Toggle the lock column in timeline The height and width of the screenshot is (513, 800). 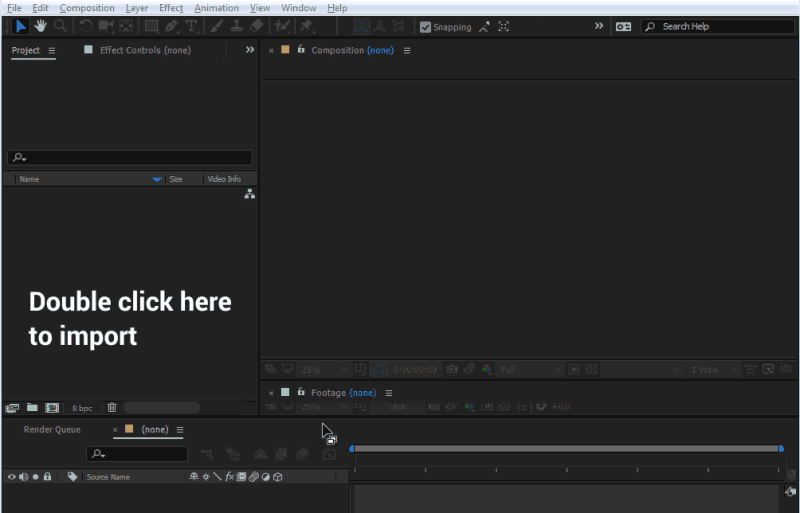click(x=47, y=477)
